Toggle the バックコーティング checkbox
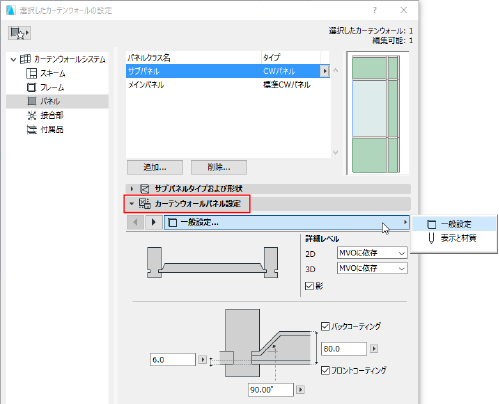The image size is (499, 404). click(325, 326)
